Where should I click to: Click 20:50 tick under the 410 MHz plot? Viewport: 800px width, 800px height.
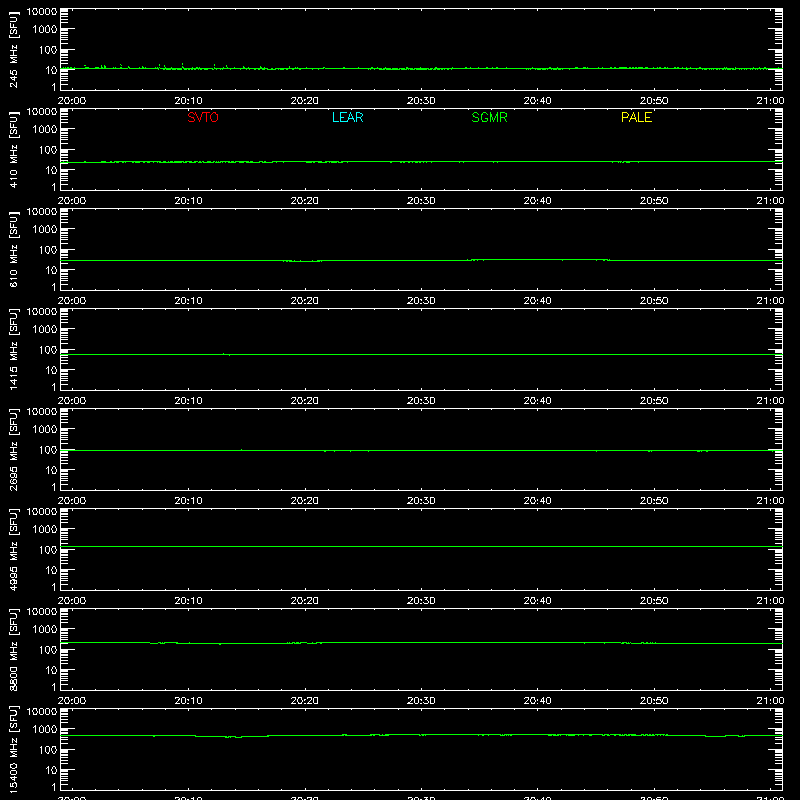pyautogui.click(x=654, y=201)
